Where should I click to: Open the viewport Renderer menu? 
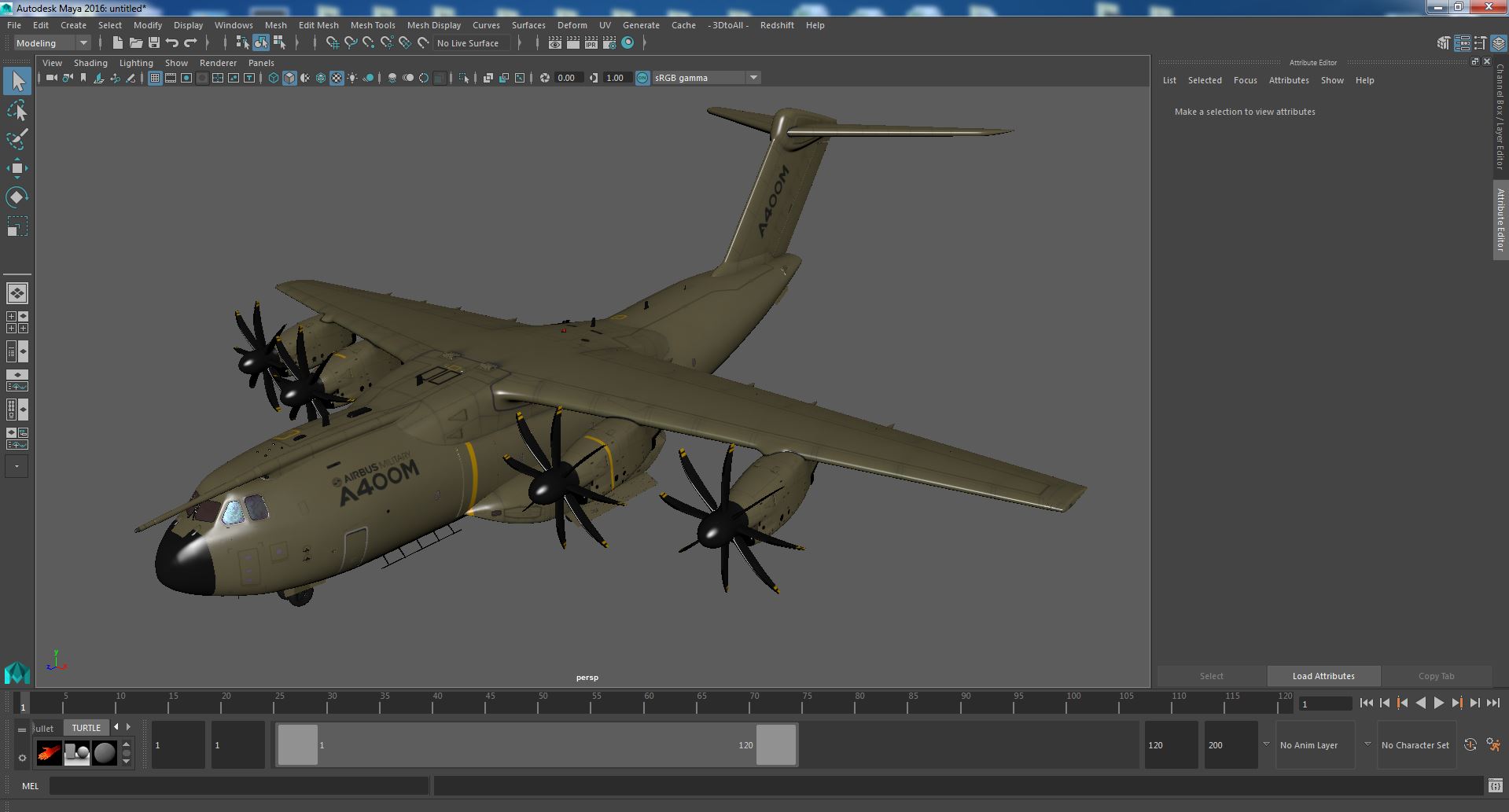pos(218,63)
